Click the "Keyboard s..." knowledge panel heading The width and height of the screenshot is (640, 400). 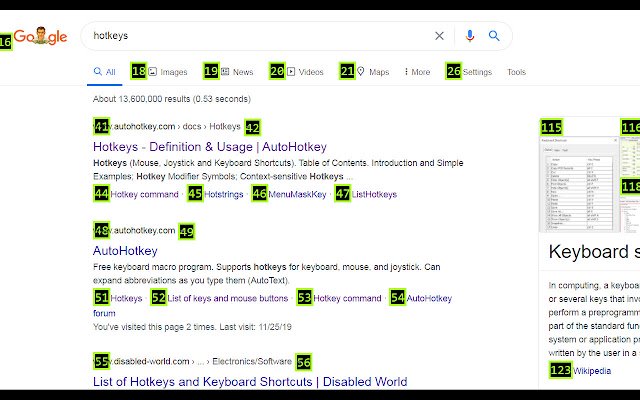pyautogui.click(x=594, y=251)
